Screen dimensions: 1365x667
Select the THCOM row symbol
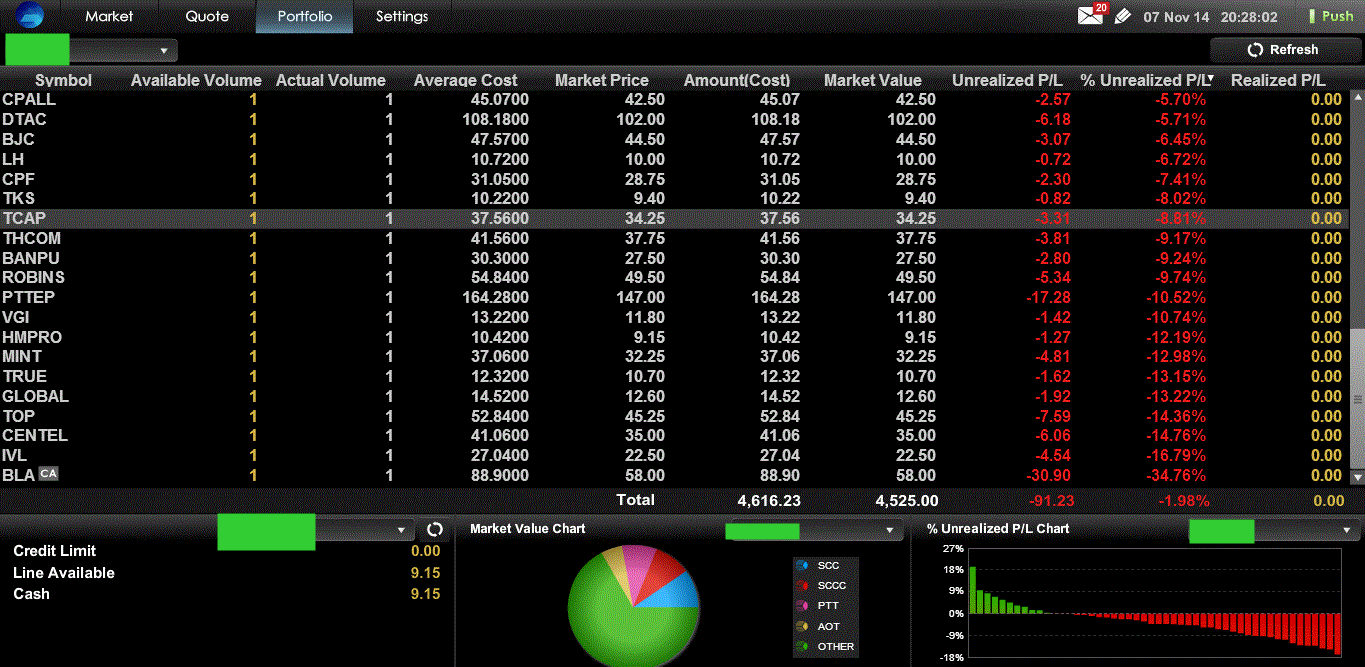(x=31, y=238)
